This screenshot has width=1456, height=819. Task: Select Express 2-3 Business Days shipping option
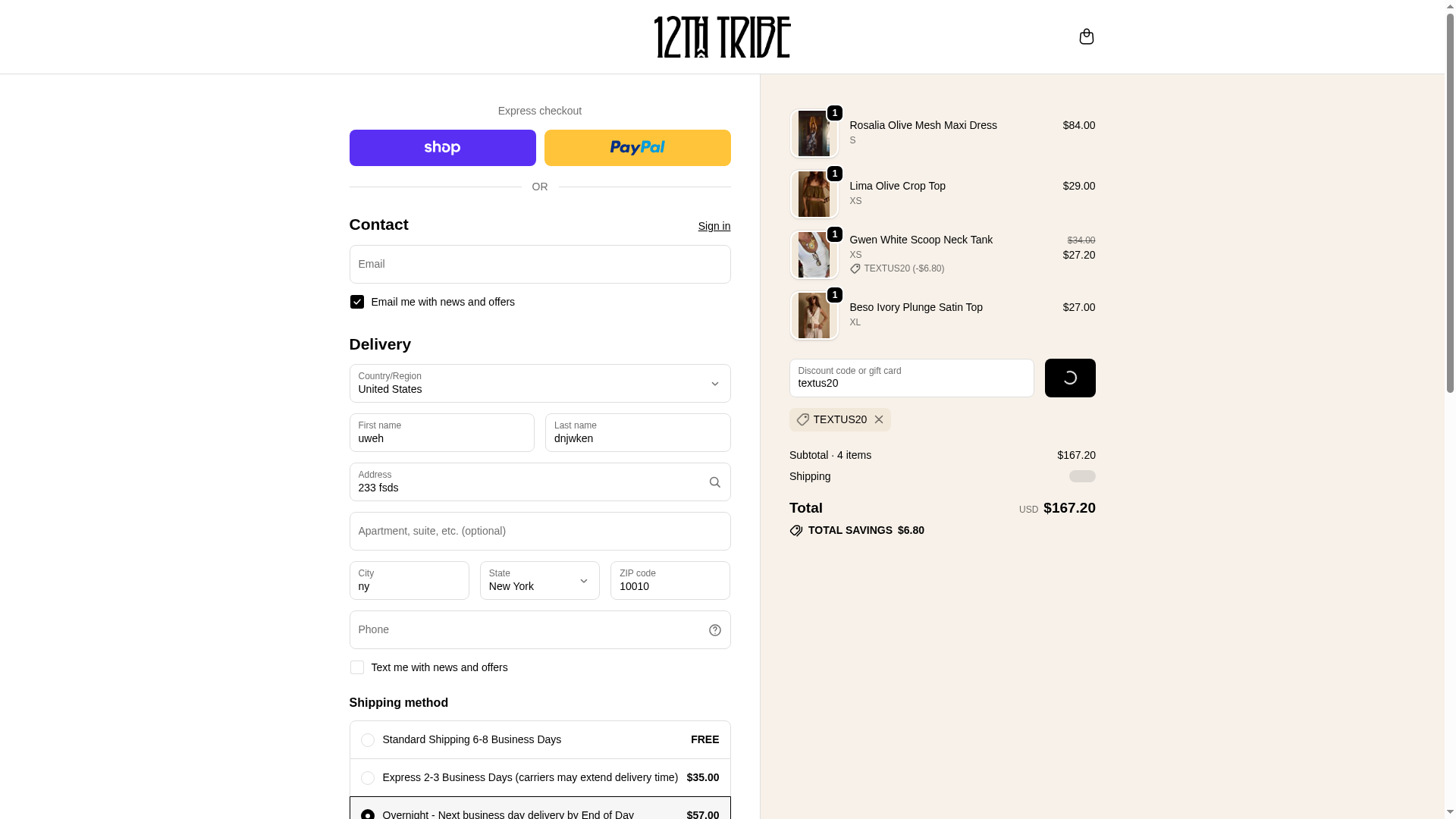coord(540,777)
